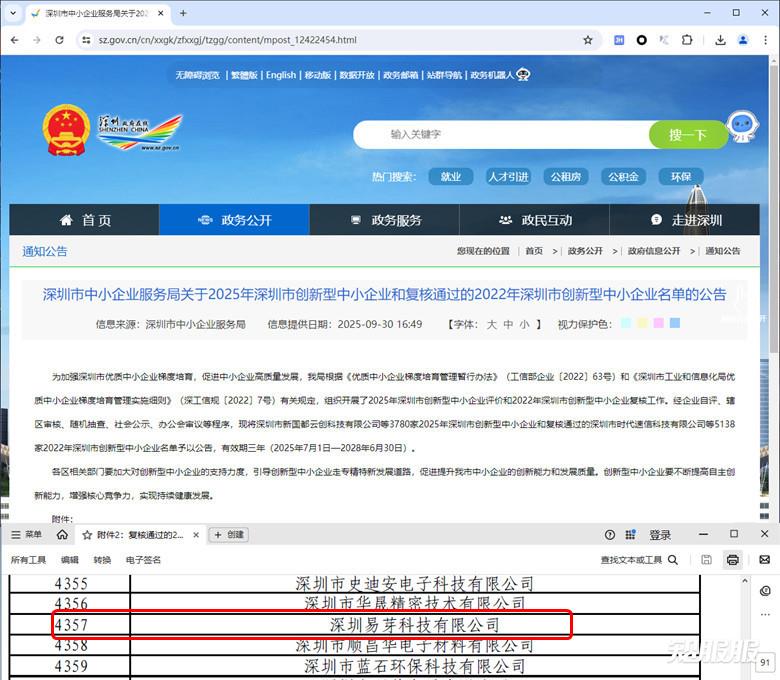Screen dimensions: 780x680
Task: Open the browser extensions puzzle icon
Action: [687, 40]
